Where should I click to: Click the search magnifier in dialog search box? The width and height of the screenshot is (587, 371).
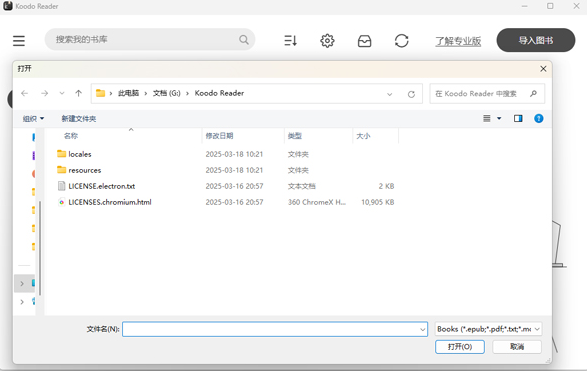pyautogui.click(x=533, y=94)
